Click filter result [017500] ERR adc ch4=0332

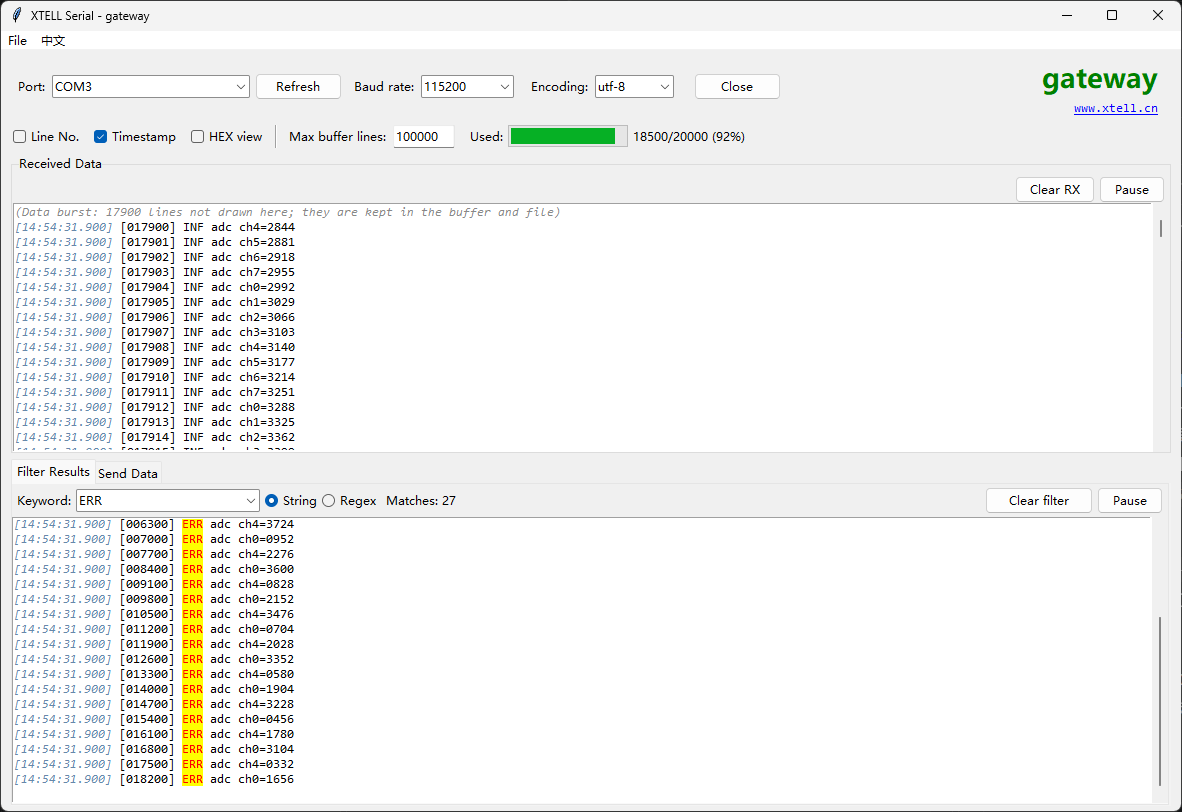pyautogui.click(x=155, y=765)
